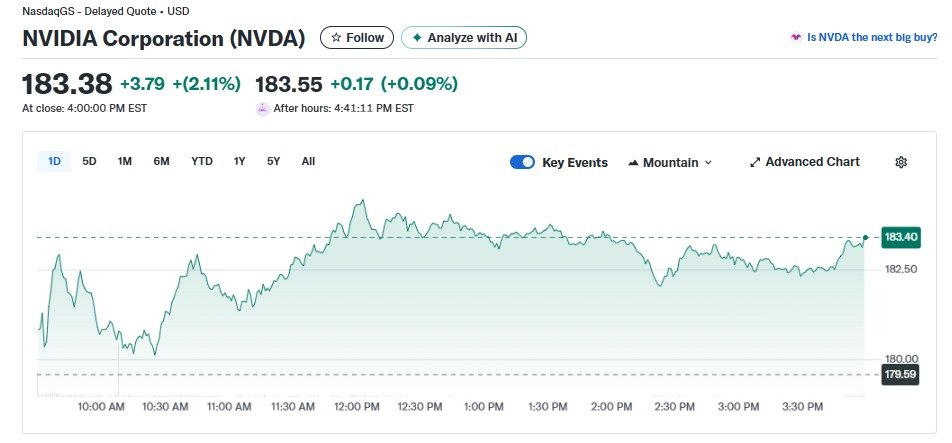952x443 pixels.
Task: Click the Mountain chart type icon
Action: (x=633, y=163)
